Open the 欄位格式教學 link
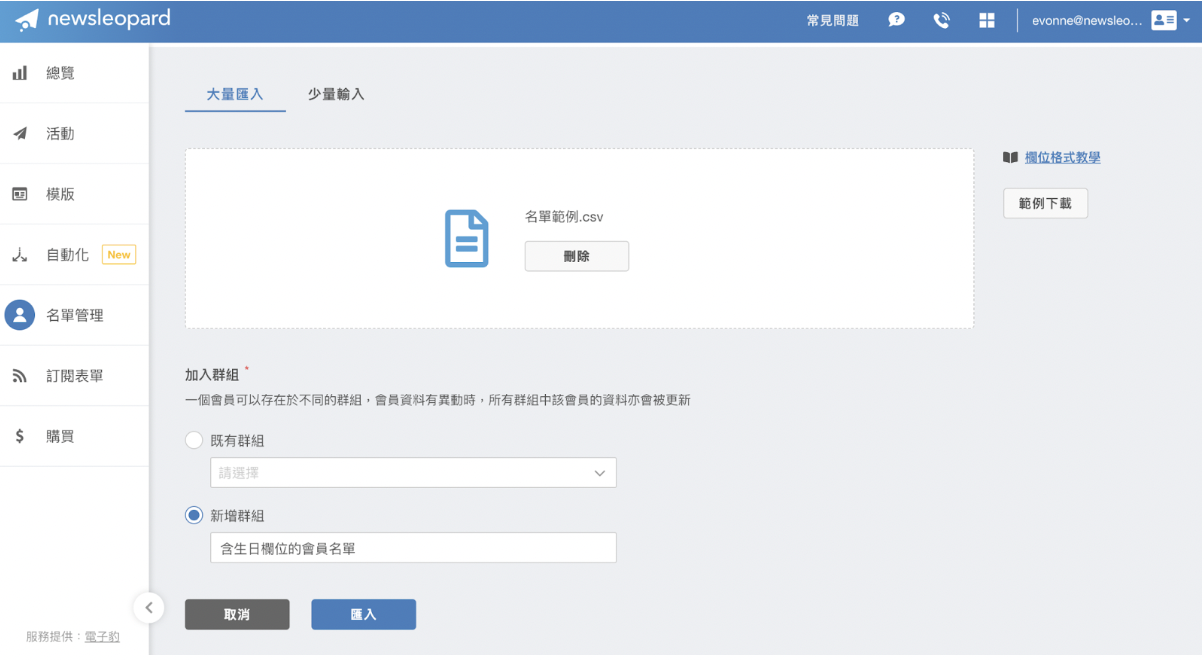The width and height of the screenshot is (1204, 660). coord(1062,158)
